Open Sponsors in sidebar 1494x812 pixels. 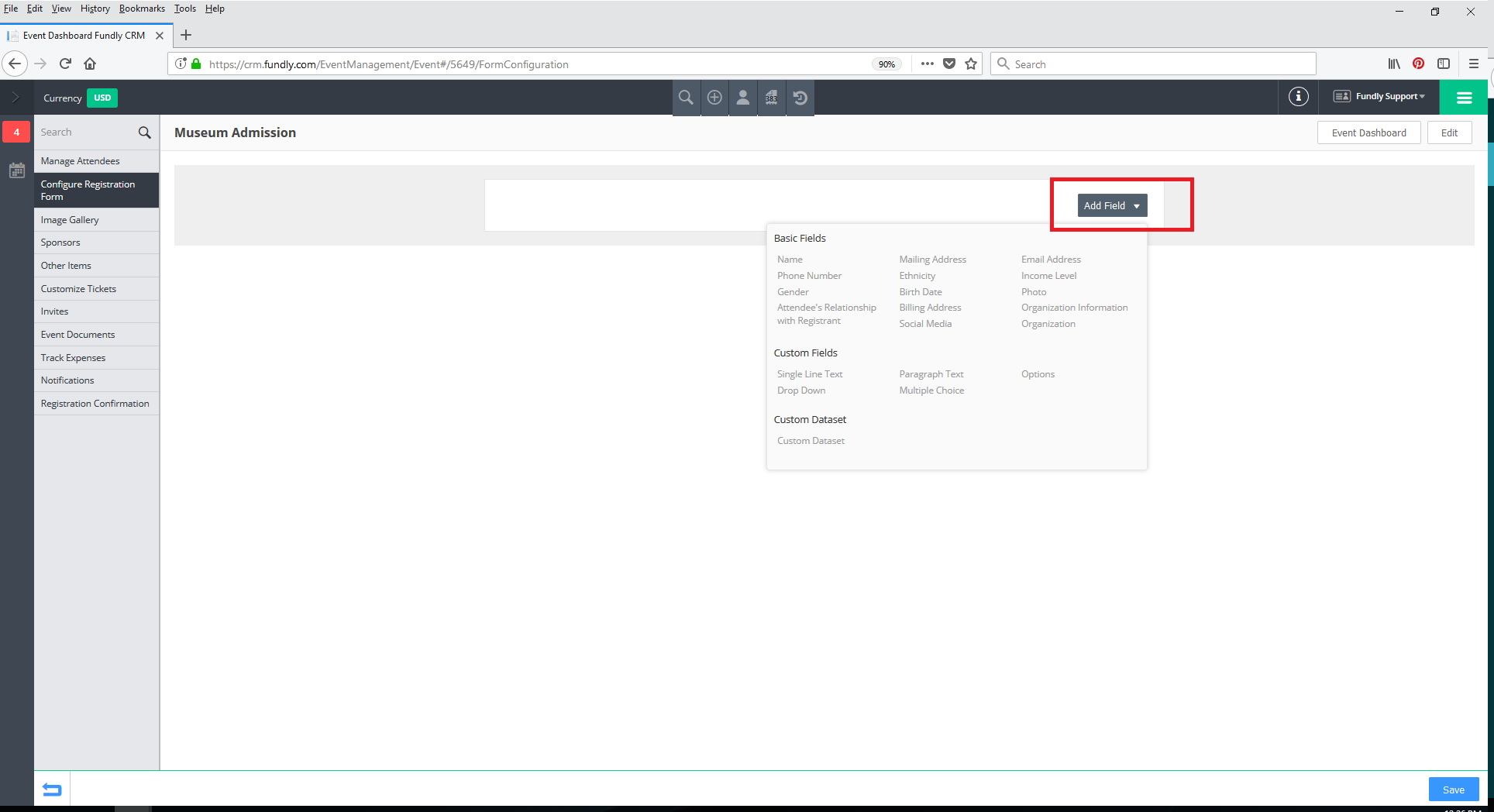coord(96,243)
